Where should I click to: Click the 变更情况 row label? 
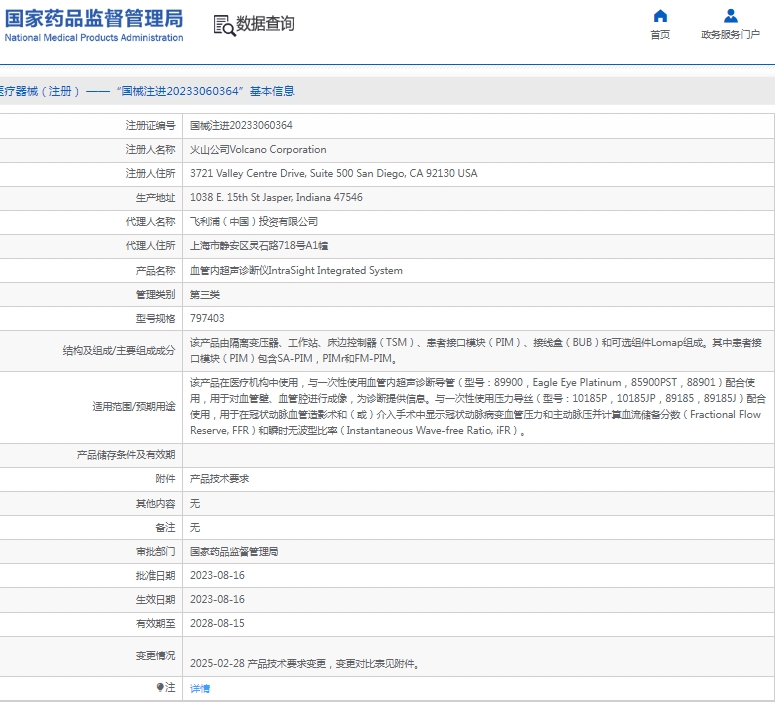point(156,656)
